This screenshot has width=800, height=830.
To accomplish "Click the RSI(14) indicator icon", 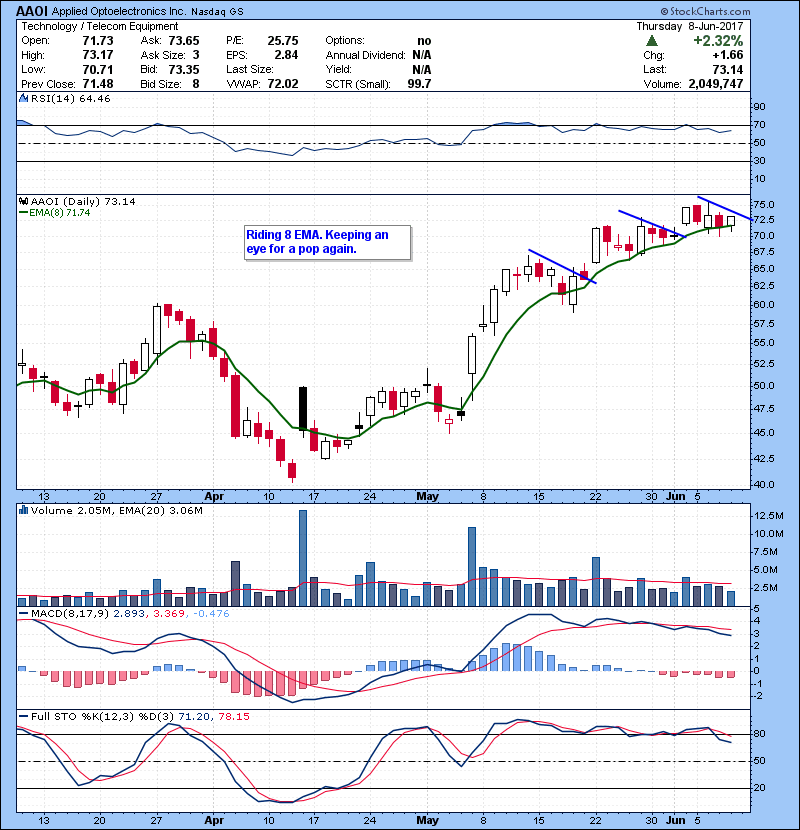I will point(23,98).
